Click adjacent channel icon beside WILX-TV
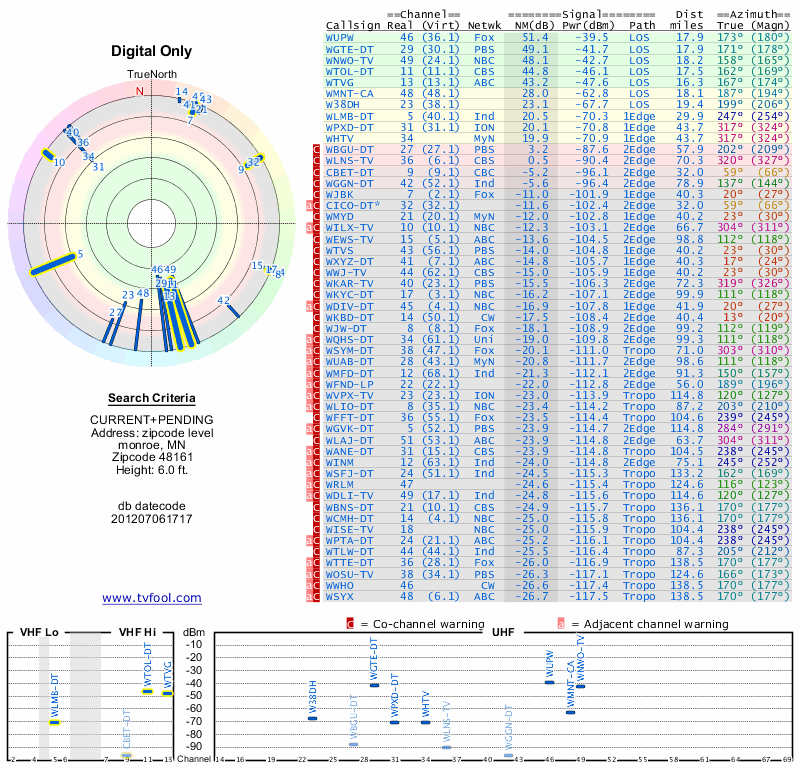This screenshot has height=768, width=800. (309, 228)
